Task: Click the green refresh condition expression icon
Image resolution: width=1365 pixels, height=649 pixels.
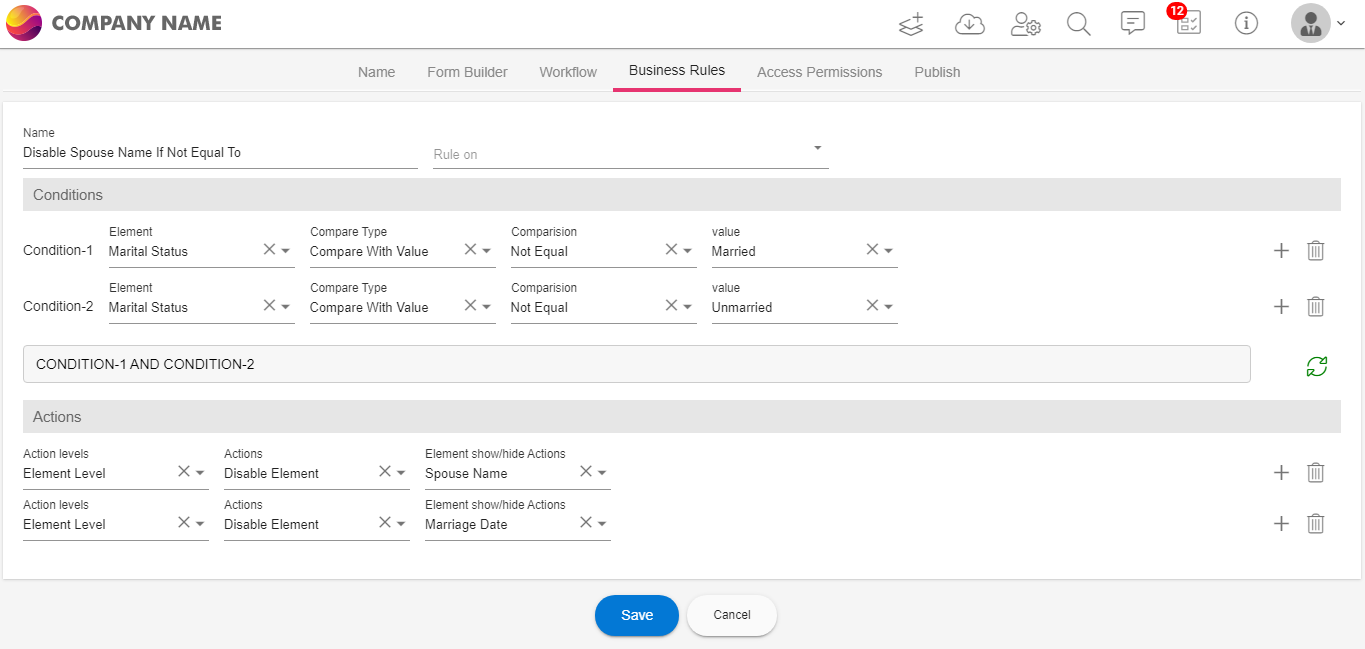Action: click(1316, 366)
